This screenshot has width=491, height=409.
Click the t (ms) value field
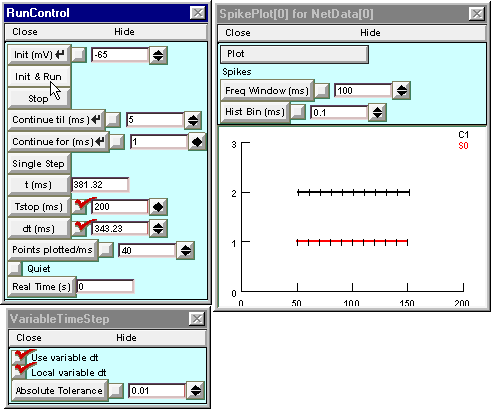click(x=100, y=185)
